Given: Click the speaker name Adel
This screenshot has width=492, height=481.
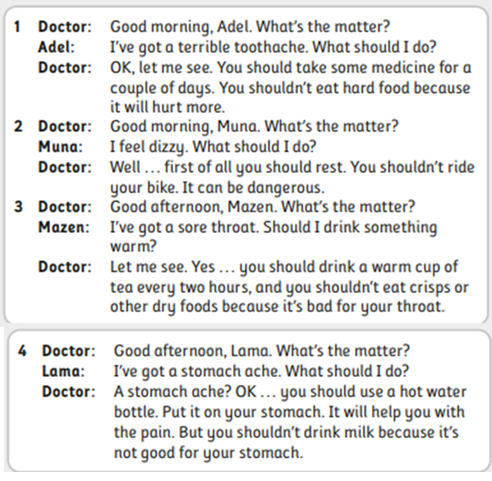Looking at the screenshot, I should pos(56,47).
